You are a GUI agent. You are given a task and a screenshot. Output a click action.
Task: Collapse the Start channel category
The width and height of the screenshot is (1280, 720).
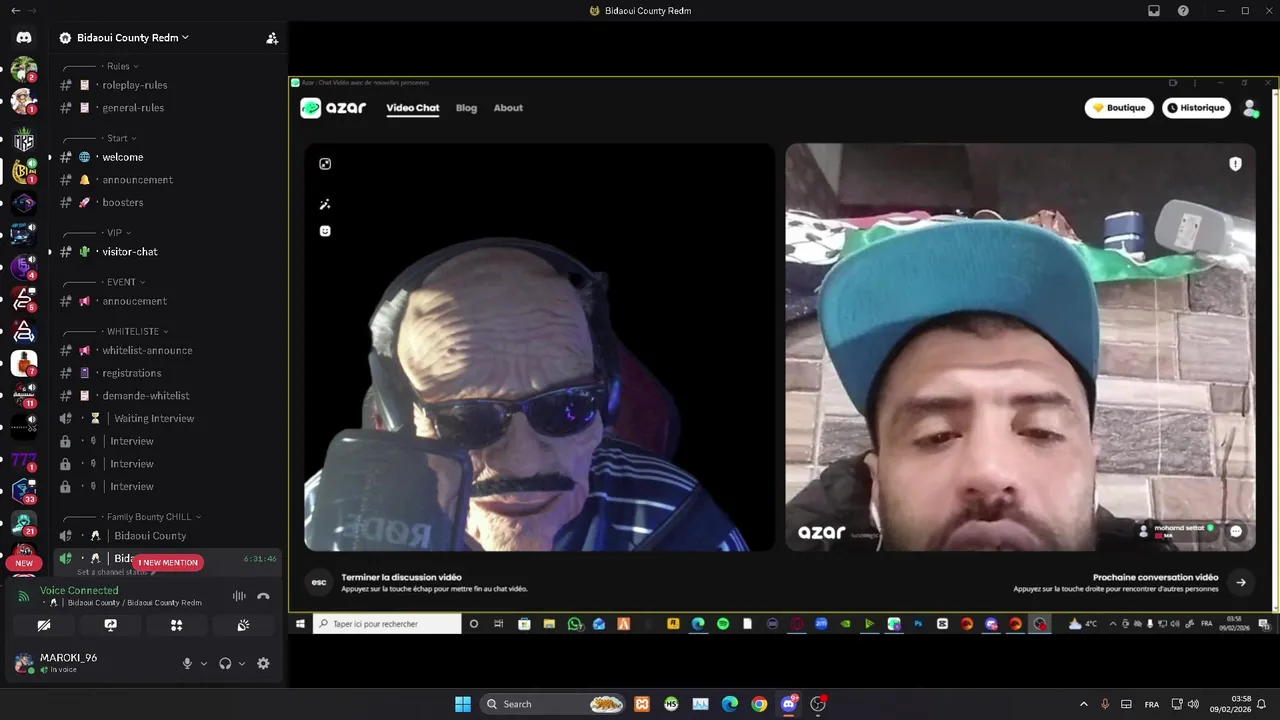click(x=121, y=138)
